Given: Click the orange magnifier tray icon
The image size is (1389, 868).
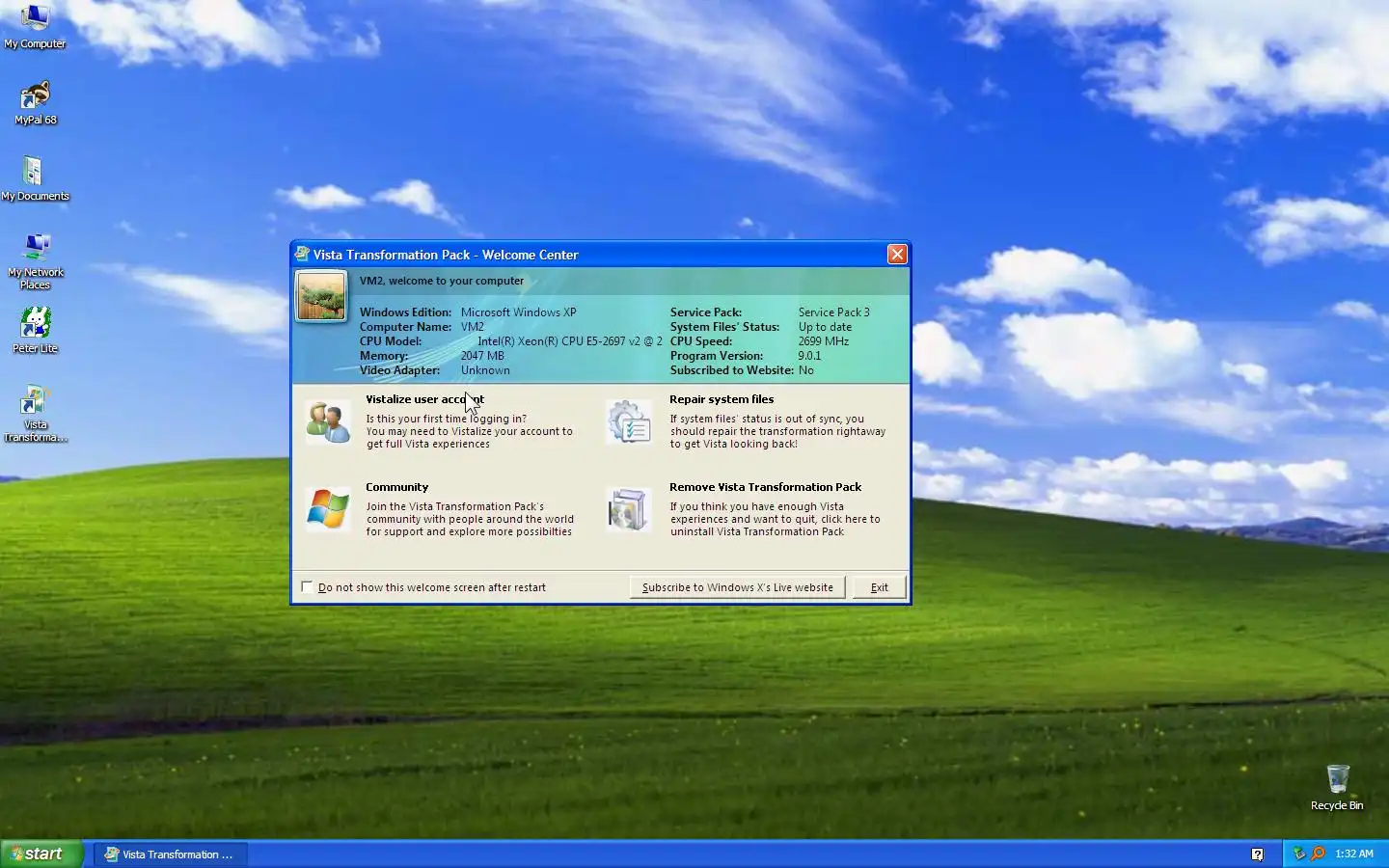Looking at the screenshot, I should (1318, 854).
